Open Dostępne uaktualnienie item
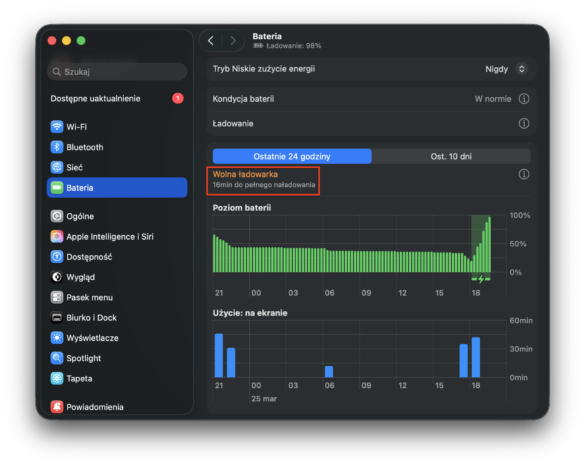The image size is (585, 467). 117,98
